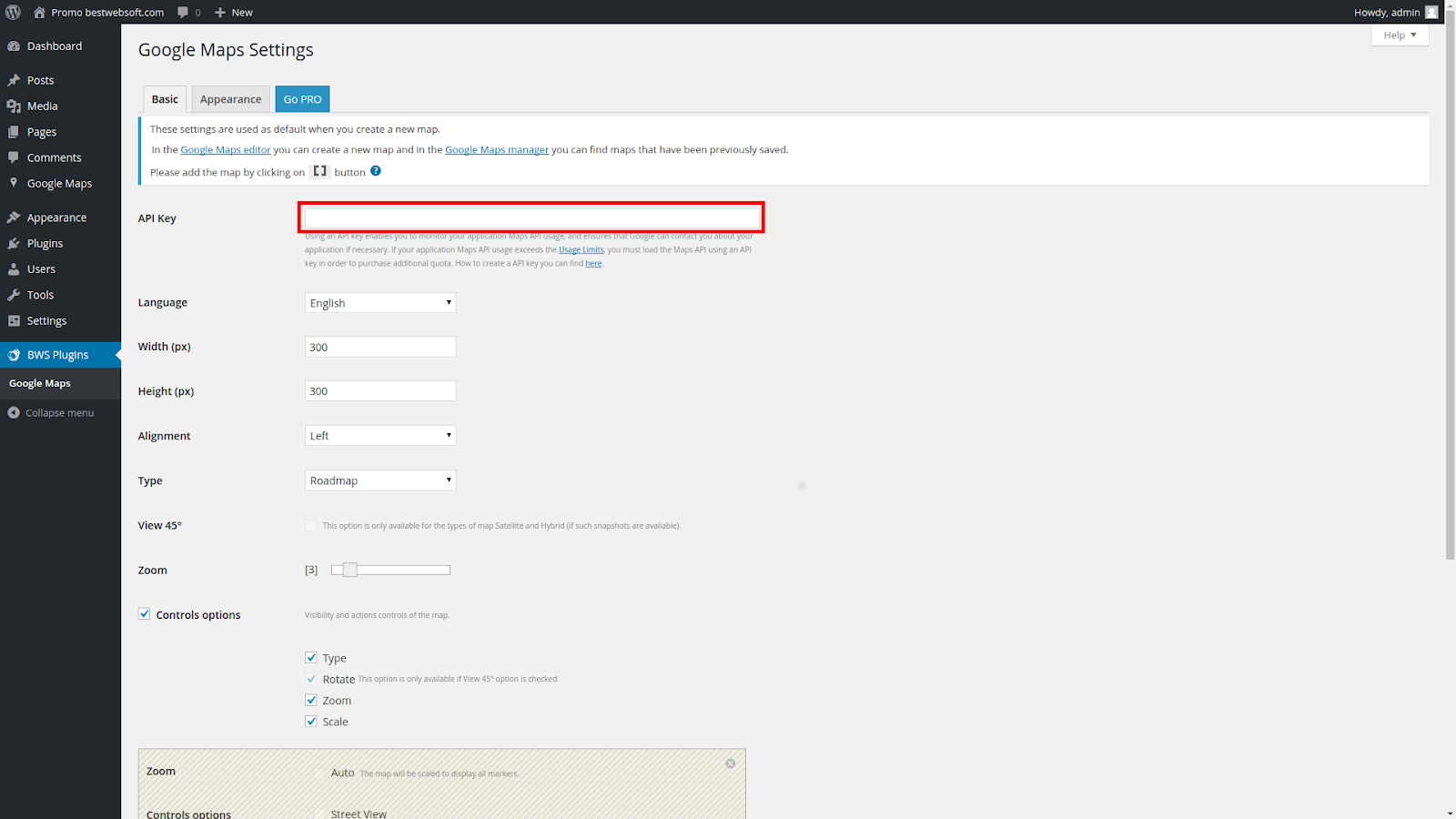Image resolution: width=1456 pixels, height=819 pixels.
Task: Click the blue question mark help tooltip
Action: coord(375,171)
